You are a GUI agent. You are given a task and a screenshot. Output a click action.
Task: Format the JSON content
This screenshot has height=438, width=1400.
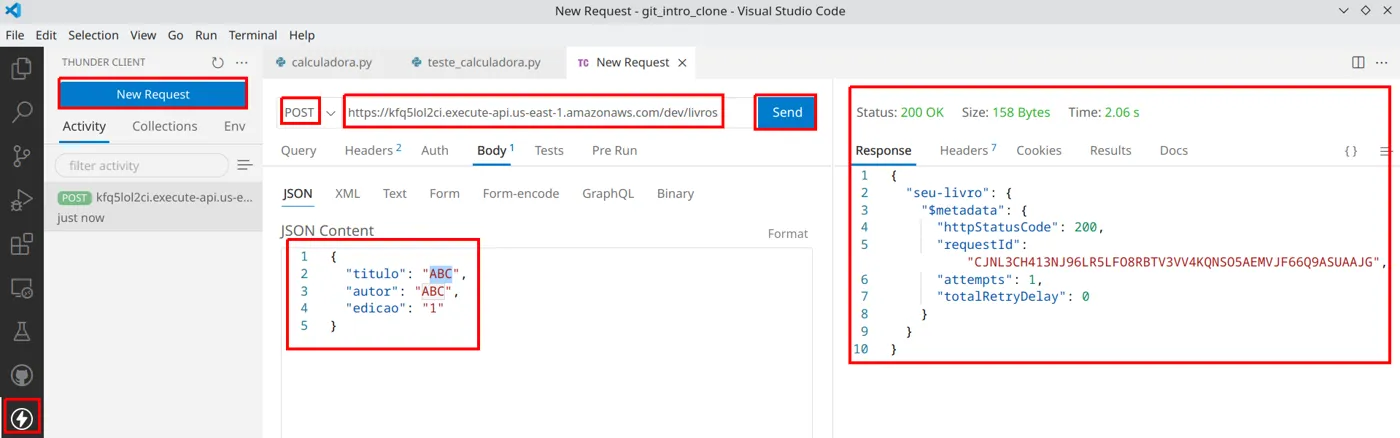[787, 234]
